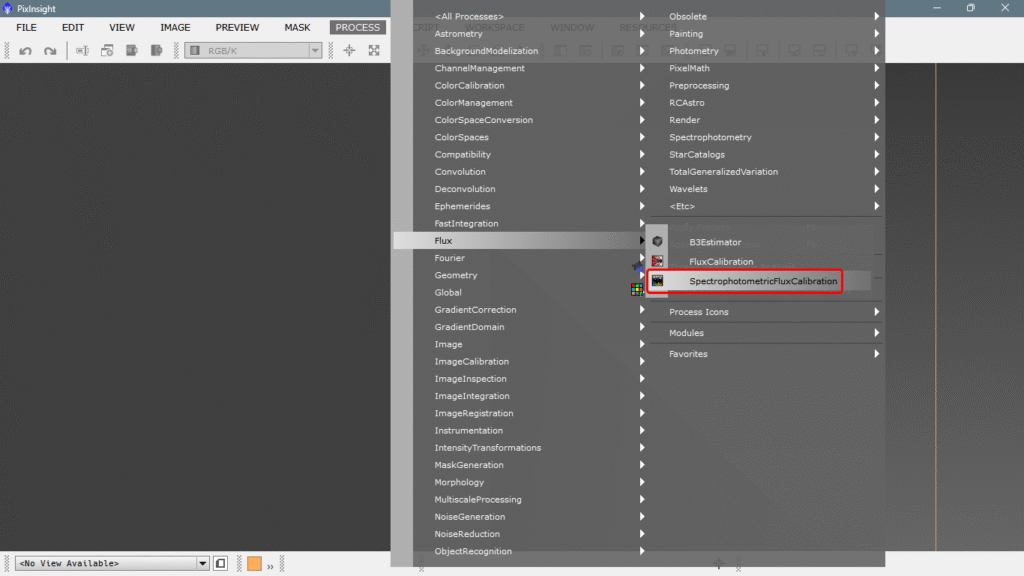Viewport: 1024px width, 576px height.
Task: Expand the toolbar overflow chevron at bottom
Action: tap(270, 566)
